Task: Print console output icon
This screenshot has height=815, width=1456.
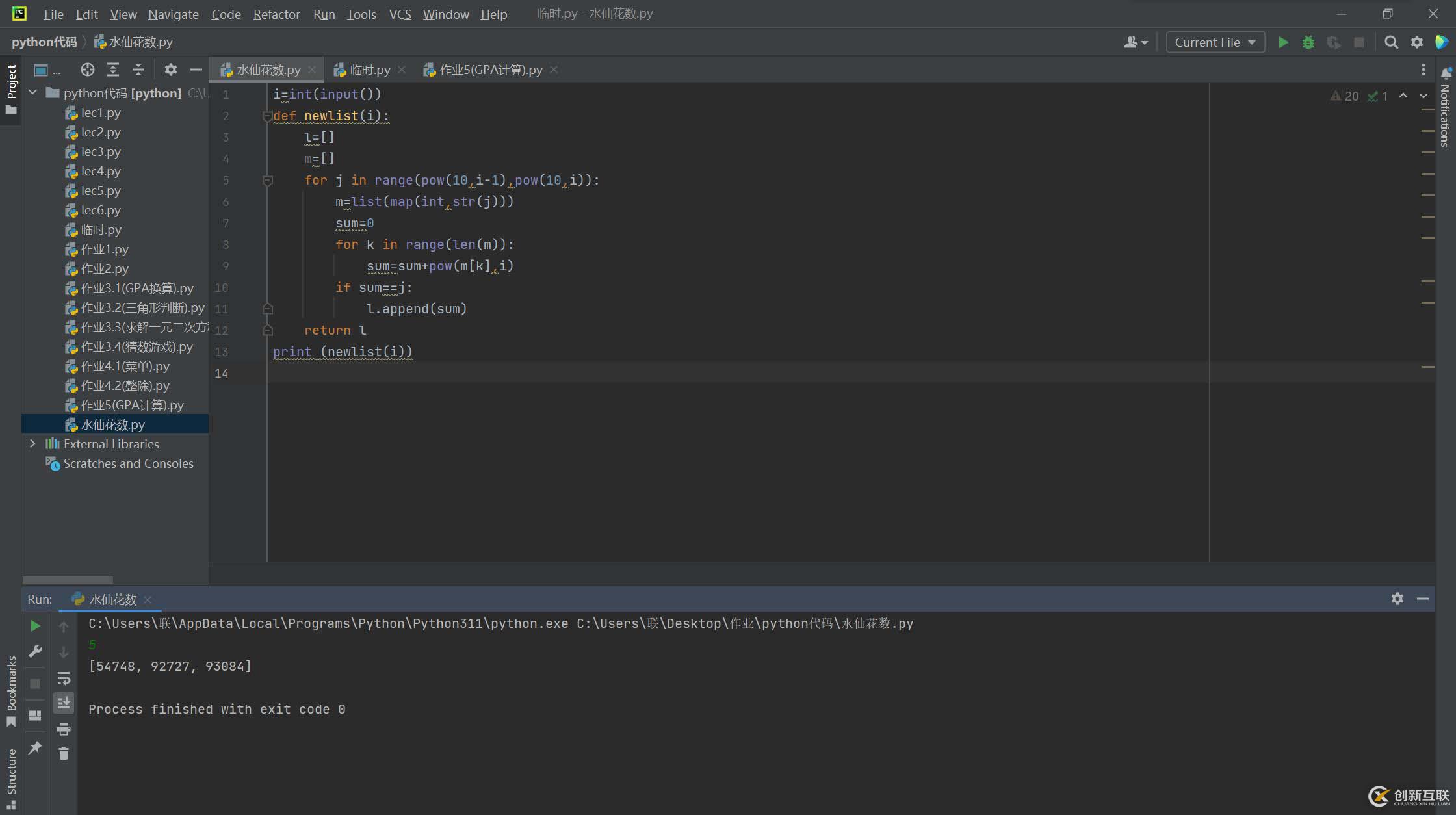Action: (64, 729)
